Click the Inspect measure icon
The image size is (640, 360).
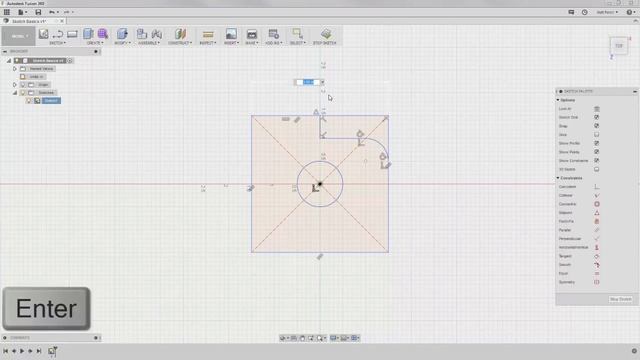pyautogui.click(x=208, y=34)
